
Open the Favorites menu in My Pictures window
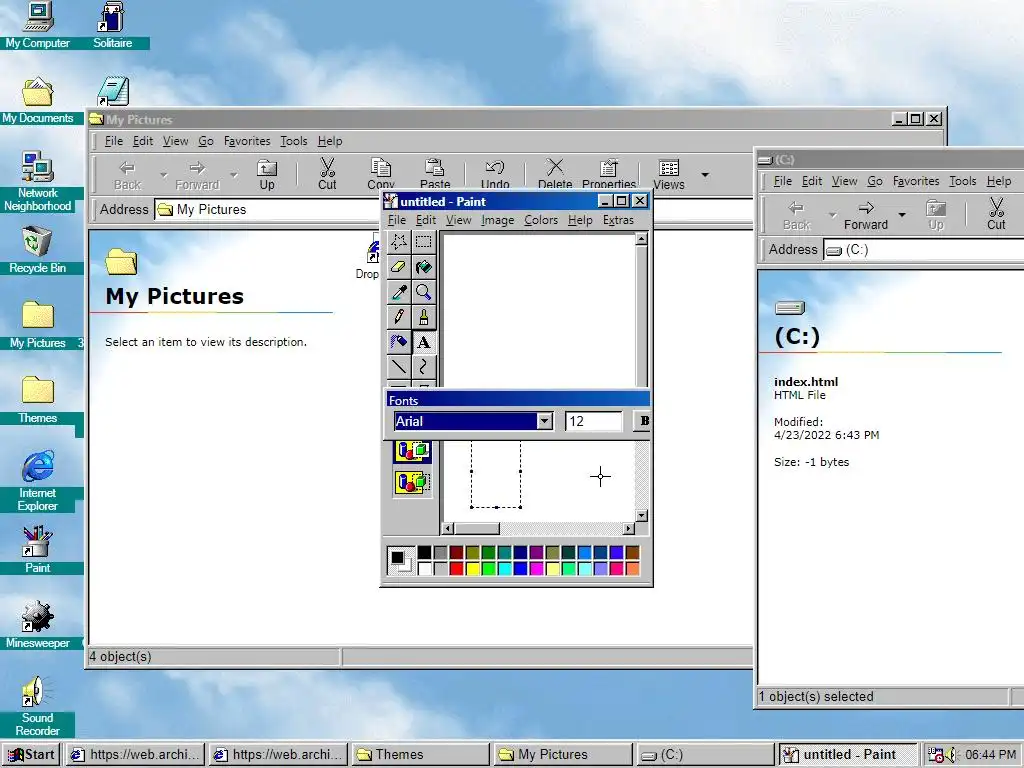pyautogui.click(x=247, y=141)
